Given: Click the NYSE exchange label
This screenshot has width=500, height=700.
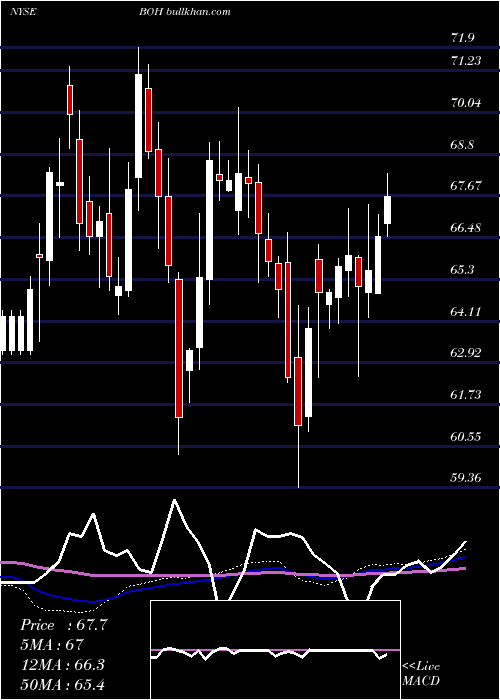Looking at the screenshot, I should 23,12.
